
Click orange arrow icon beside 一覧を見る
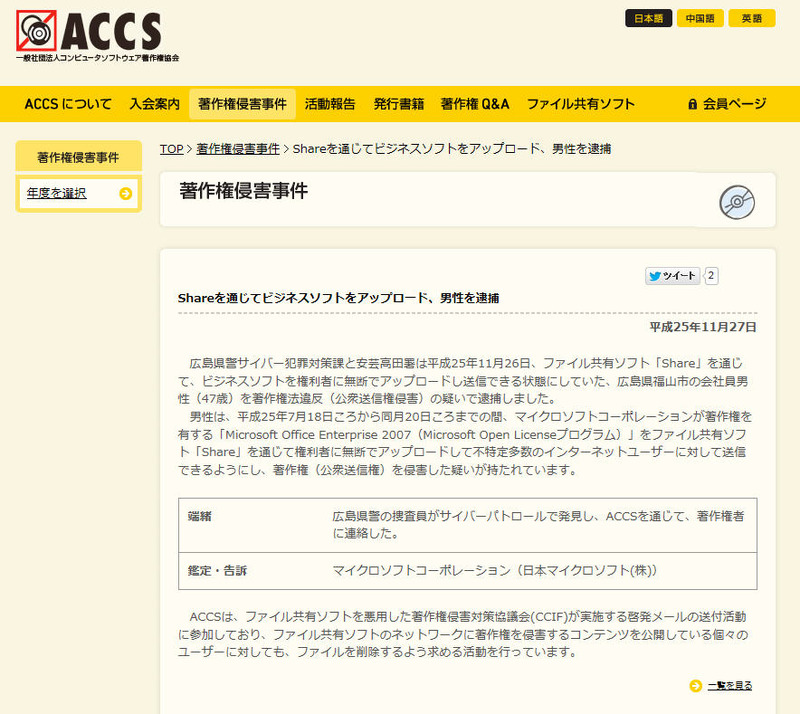click(x=695, y=685)
